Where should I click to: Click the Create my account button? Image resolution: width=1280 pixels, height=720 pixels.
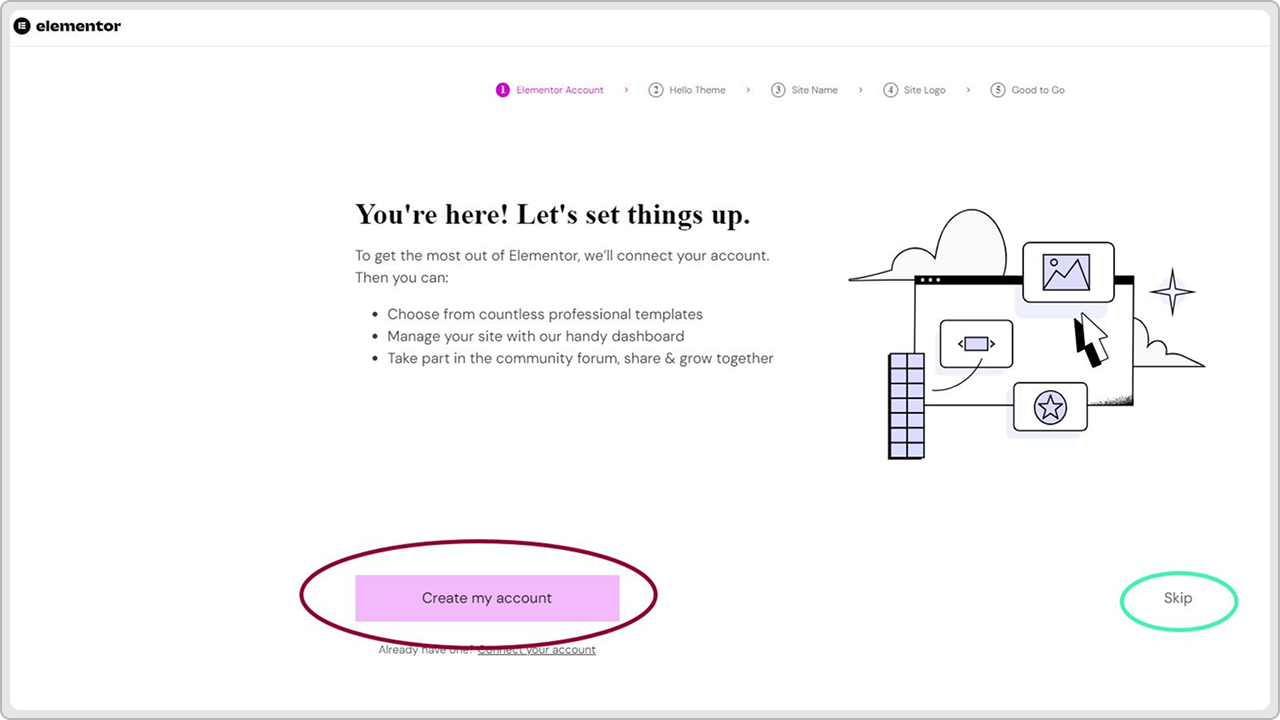pos(487,598)
